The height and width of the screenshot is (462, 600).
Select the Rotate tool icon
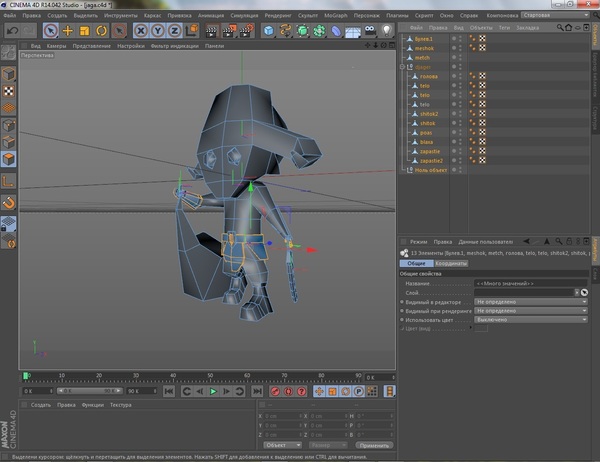click(101, 31)
